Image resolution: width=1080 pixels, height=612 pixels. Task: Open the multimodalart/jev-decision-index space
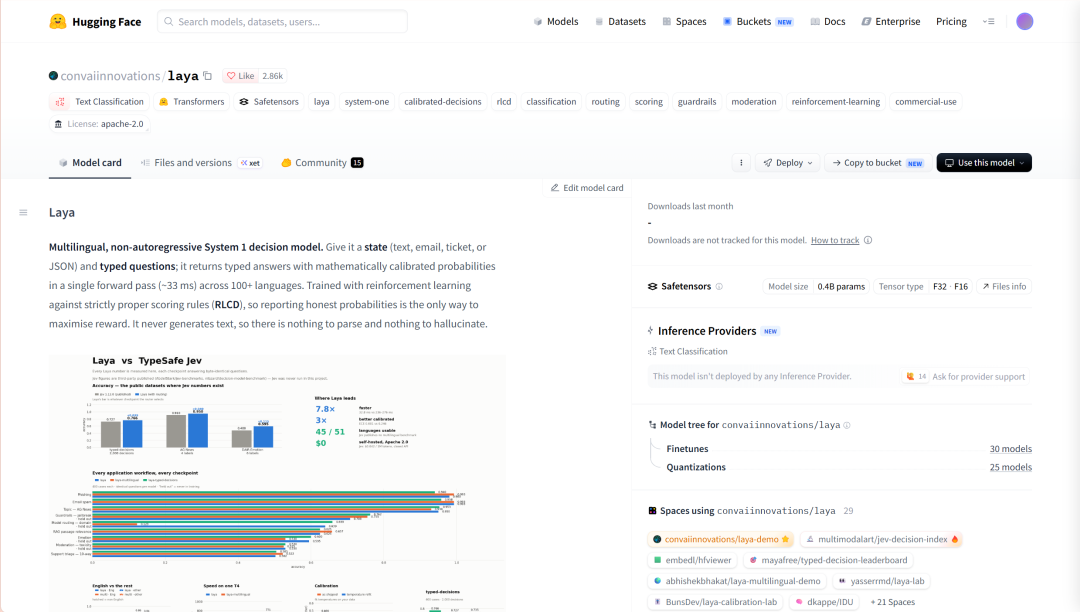pos(881,539)
